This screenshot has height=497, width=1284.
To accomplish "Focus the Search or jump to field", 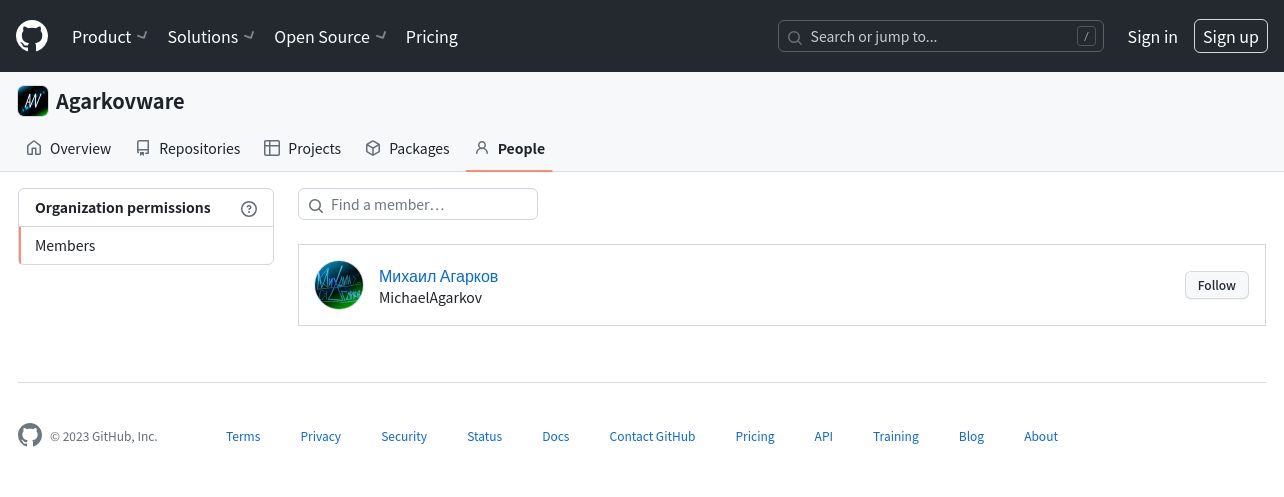I will (x=941, y=37).
